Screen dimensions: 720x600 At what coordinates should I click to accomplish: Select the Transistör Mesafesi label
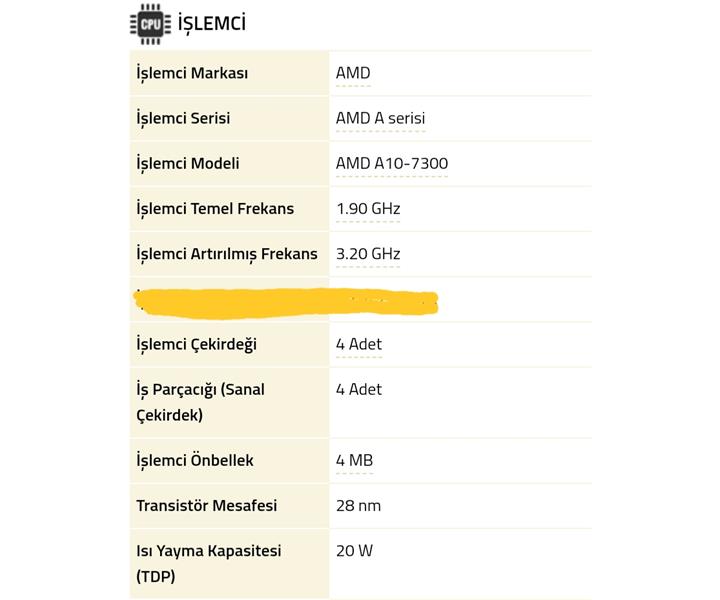tap(207, 505)
